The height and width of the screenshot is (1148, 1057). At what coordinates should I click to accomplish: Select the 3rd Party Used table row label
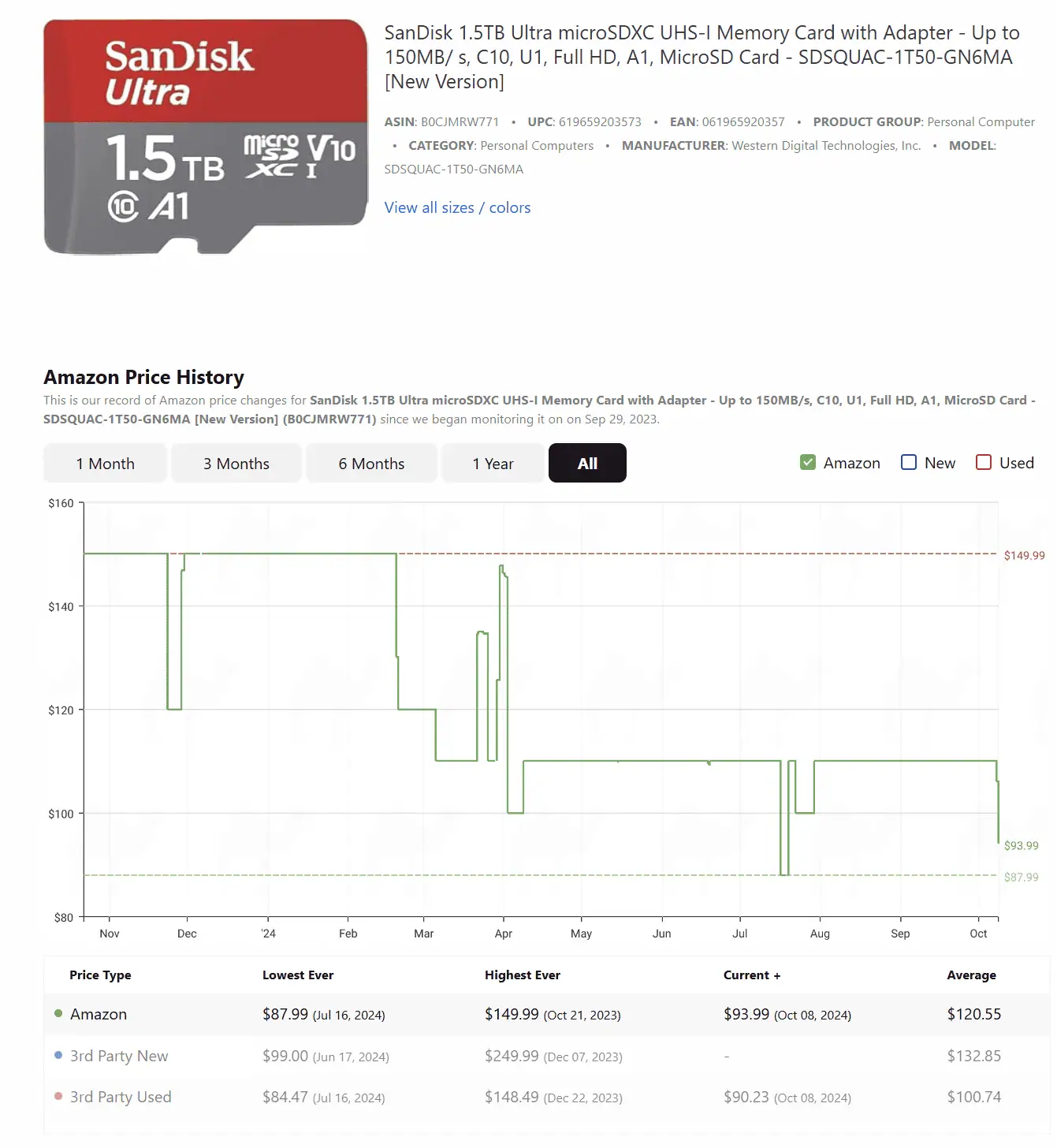coord(121,1098)
